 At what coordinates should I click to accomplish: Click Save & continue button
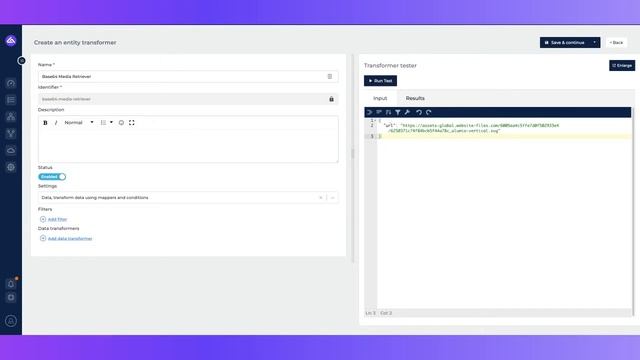click(x=564, y=42)
